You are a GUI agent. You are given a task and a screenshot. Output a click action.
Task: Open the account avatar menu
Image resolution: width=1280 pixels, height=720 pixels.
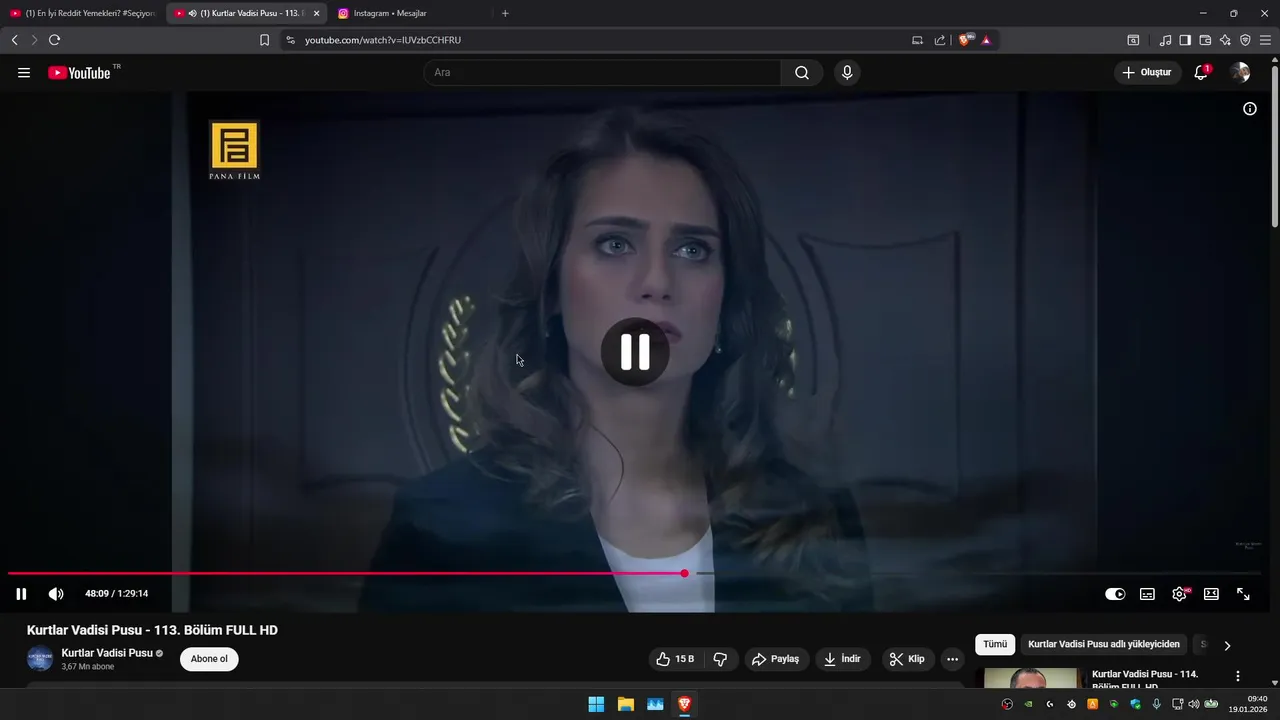click(x=1240, y=73)
